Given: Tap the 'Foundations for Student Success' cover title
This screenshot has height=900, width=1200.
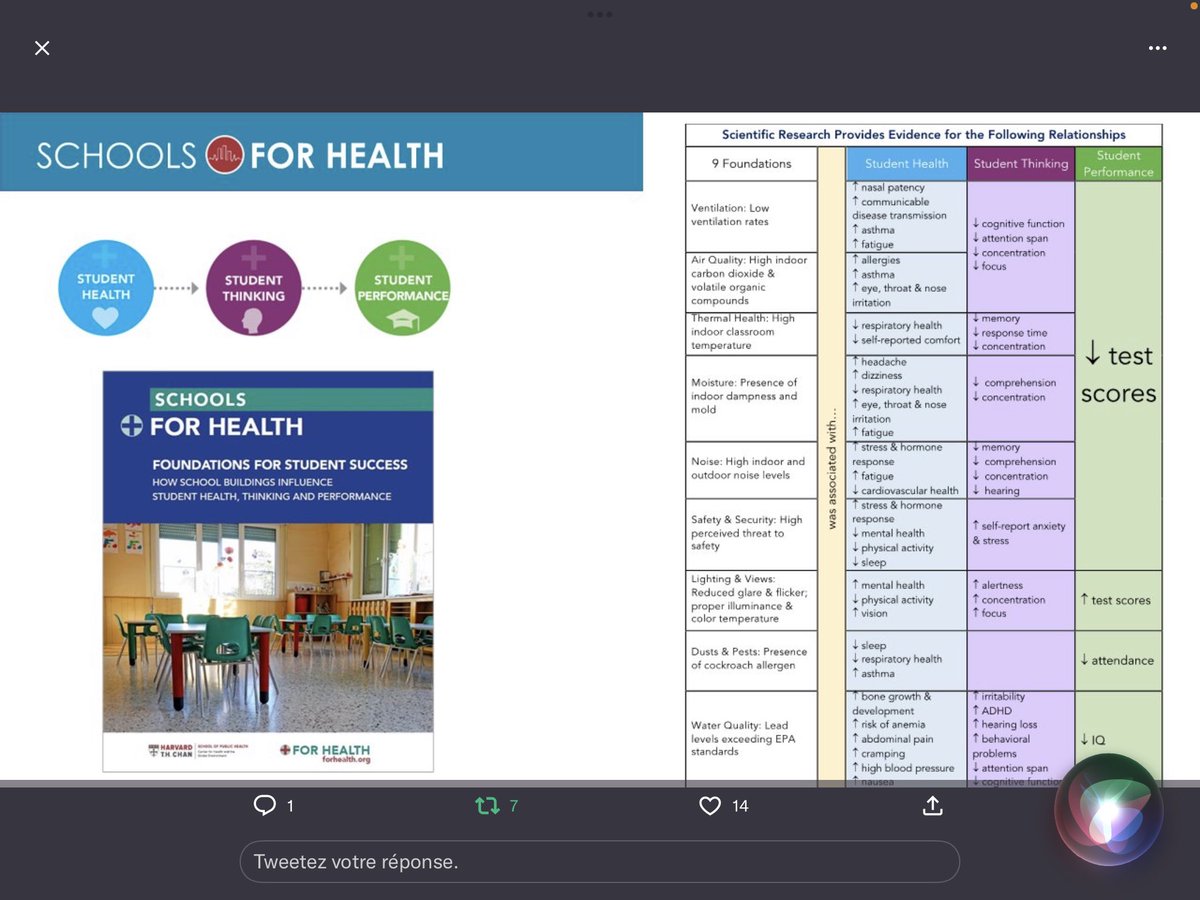Looking at the screenshot, I should [280, 464].
